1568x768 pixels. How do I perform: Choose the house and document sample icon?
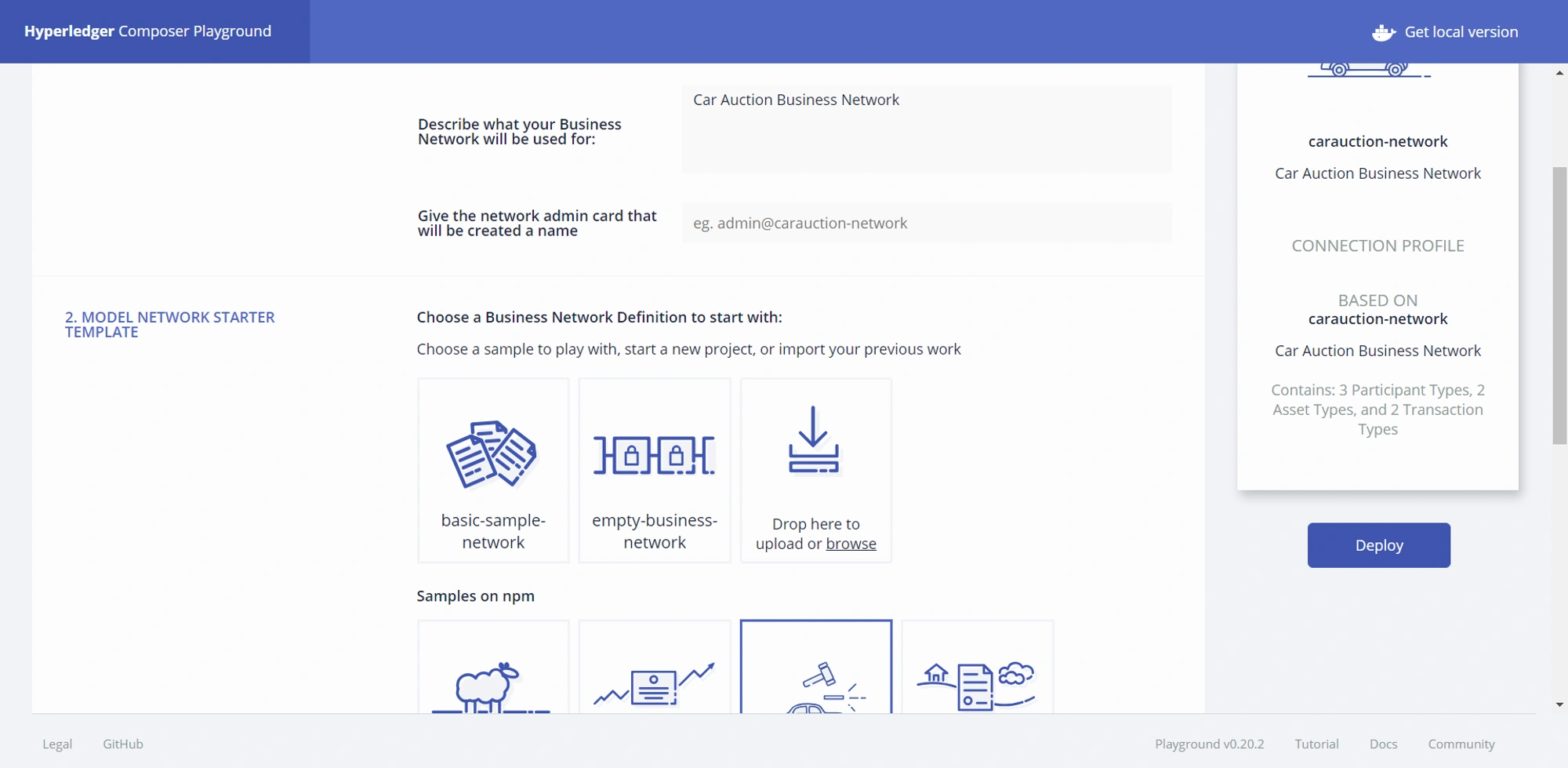coord(977,686)
